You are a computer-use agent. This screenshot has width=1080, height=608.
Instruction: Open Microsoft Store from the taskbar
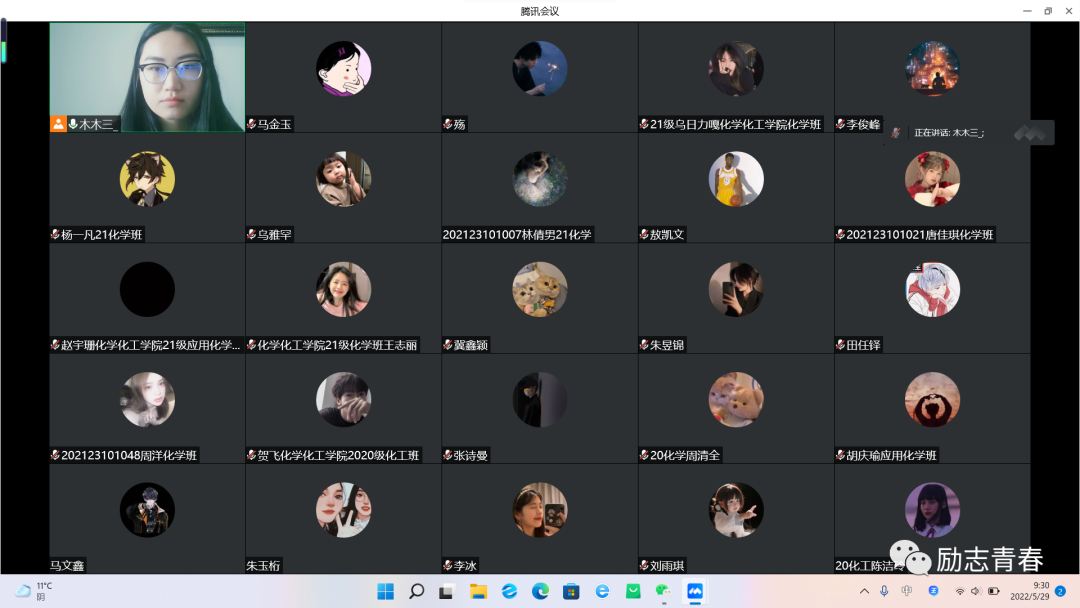point(571,591)
